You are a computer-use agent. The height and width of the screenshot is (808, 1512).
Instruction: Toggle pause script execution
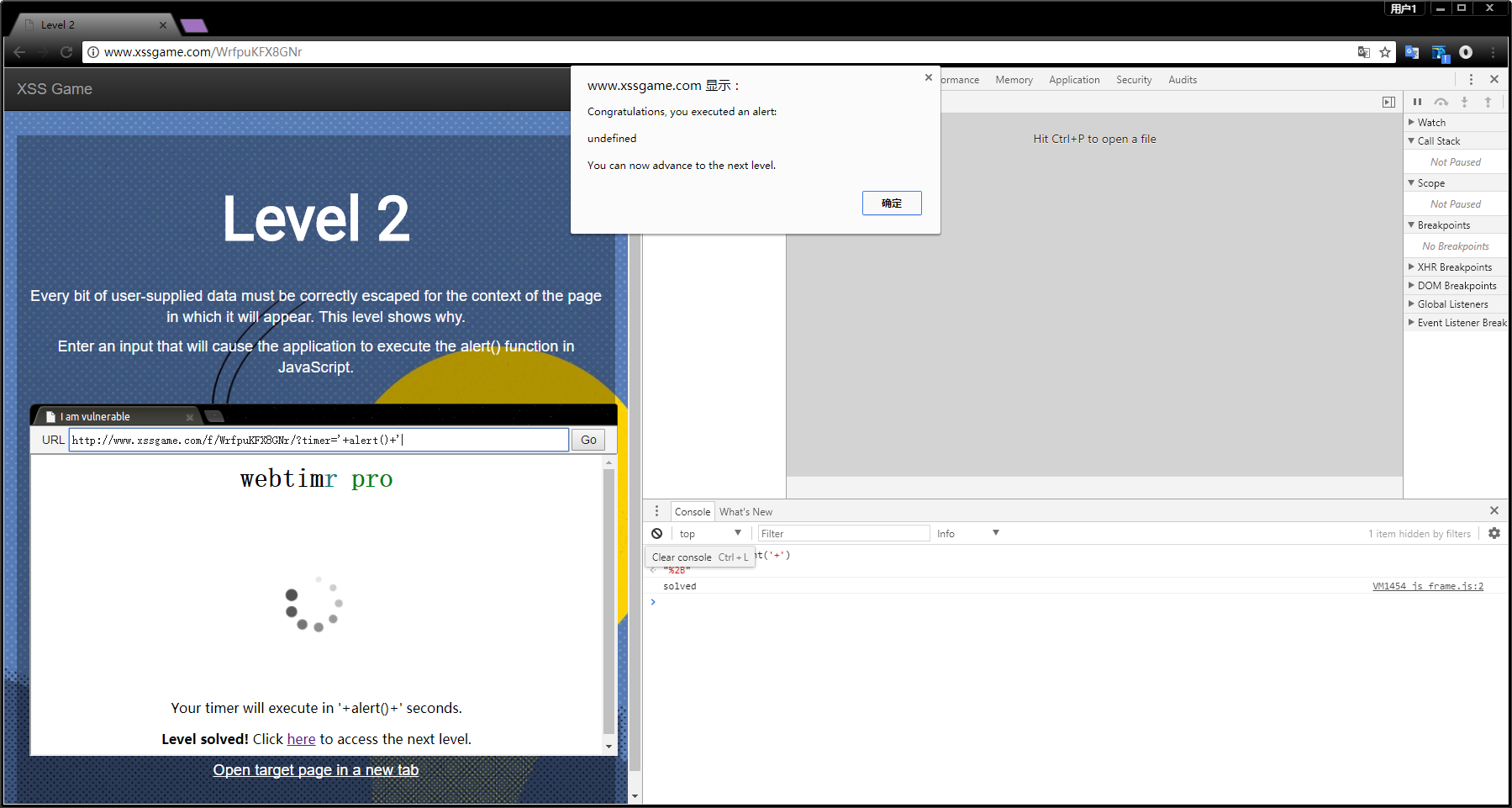coord(1417,102)
